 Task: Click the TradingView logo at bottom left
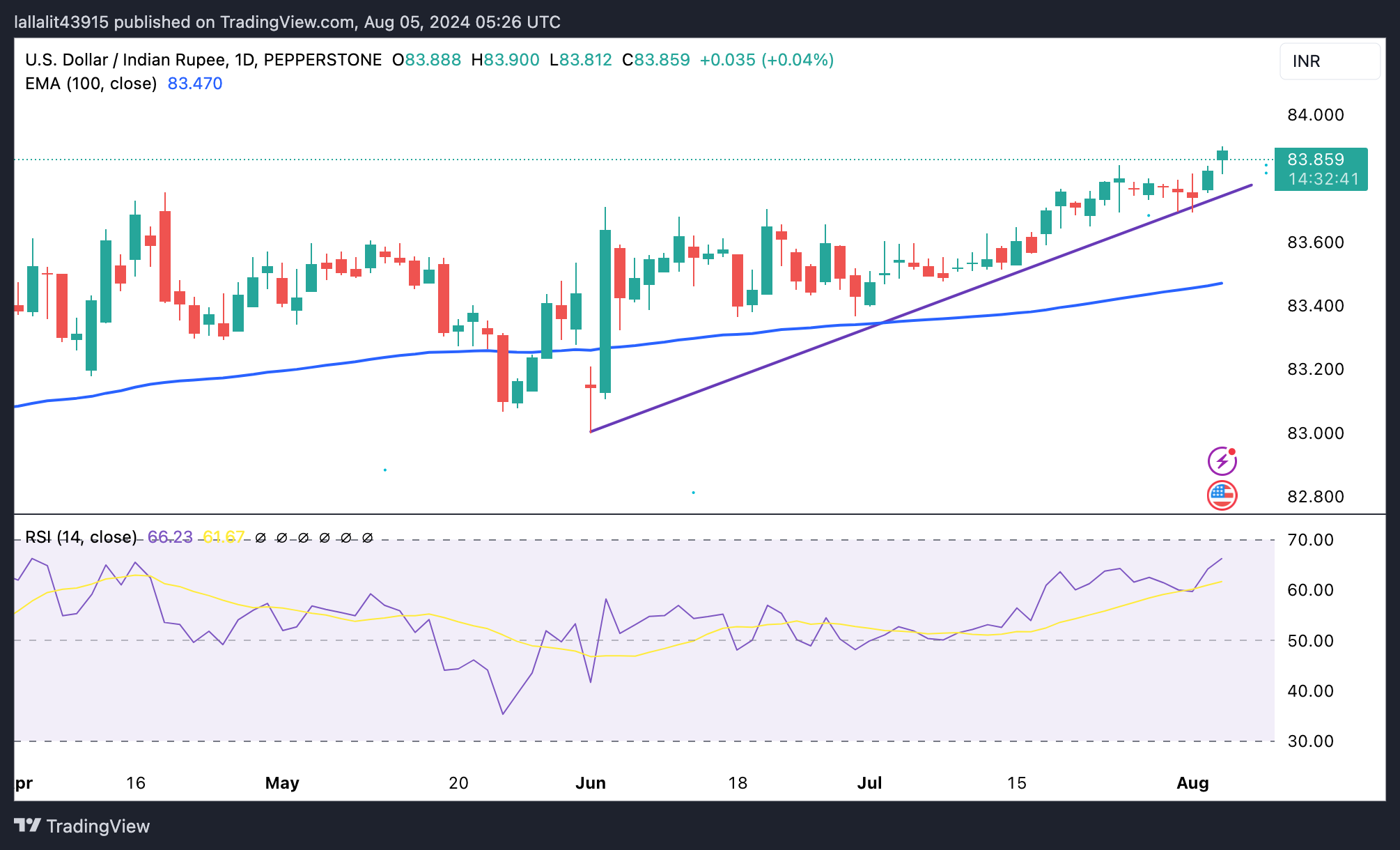pos(82,826)
